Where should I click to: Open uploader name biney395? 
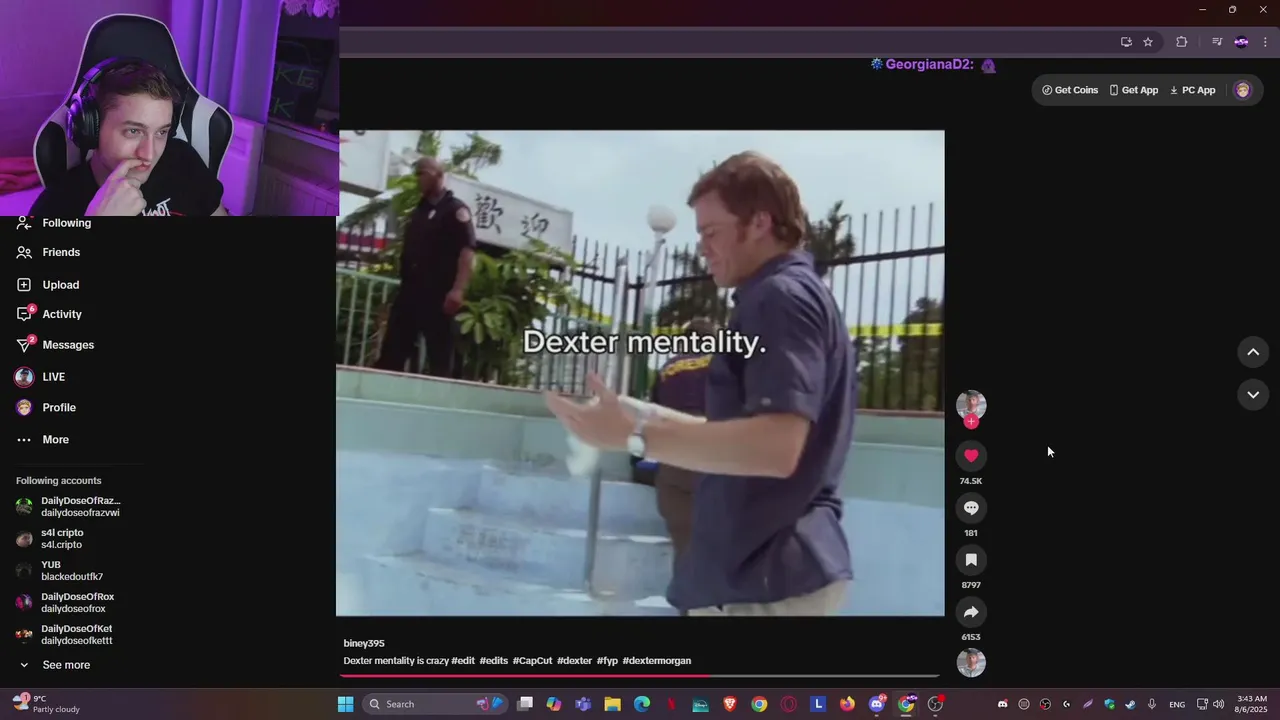point(364,644)
